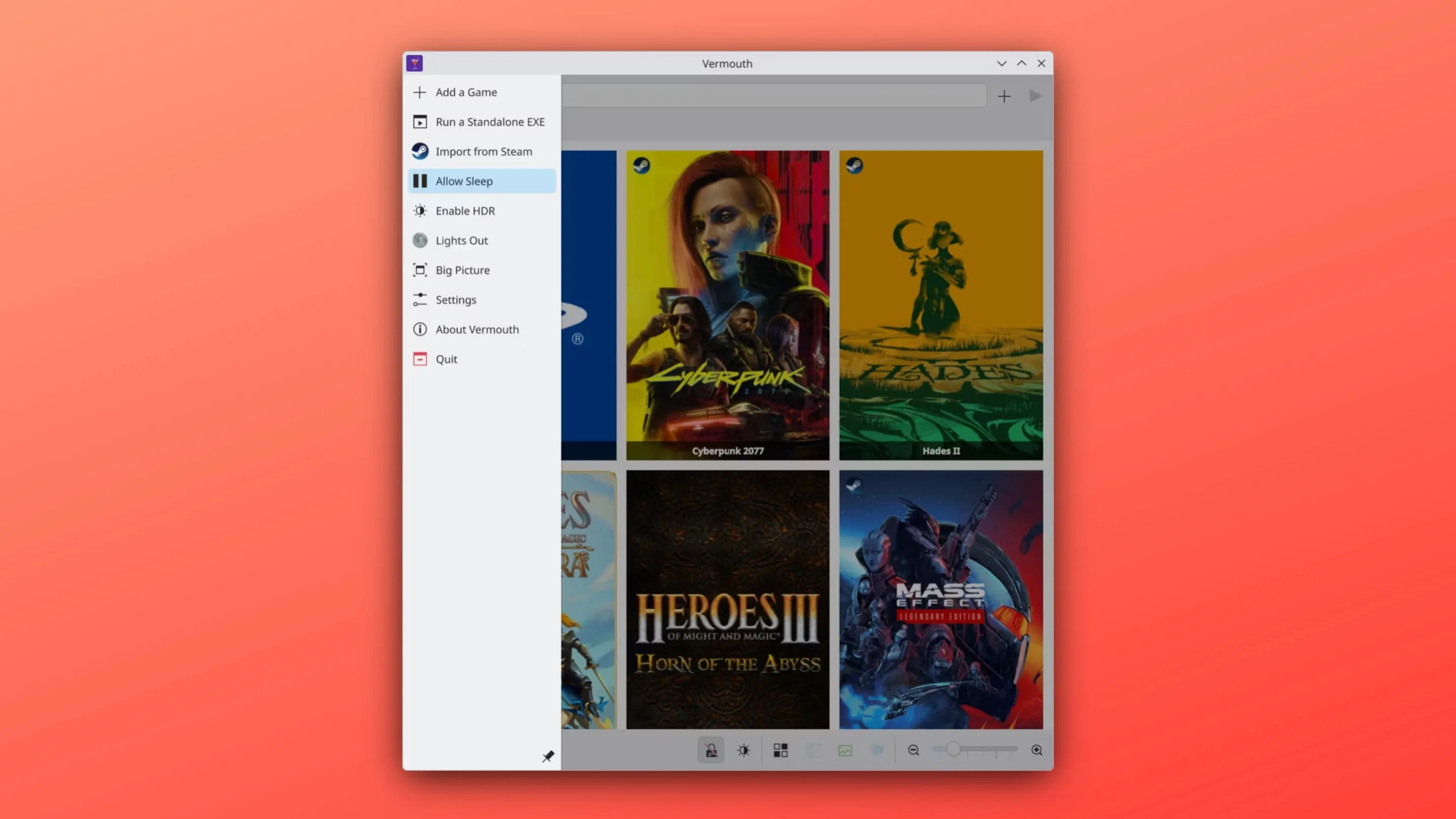Toggle the HDR brightness icon in bottom bar
Image resolution: width=1456 pixels, height=819 pixels.
(x=743, y=750)
